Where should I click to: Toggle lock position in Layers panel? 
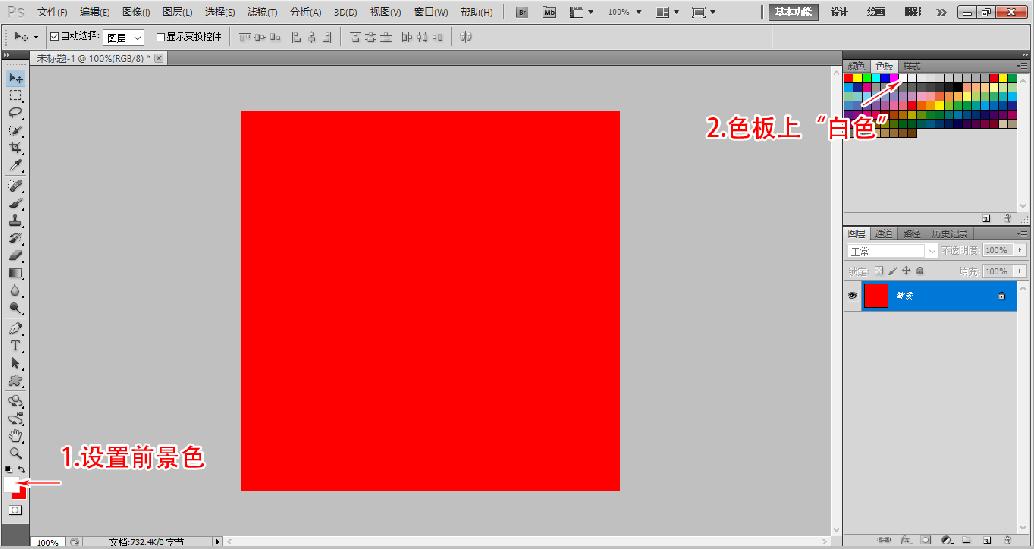(906, 270)
